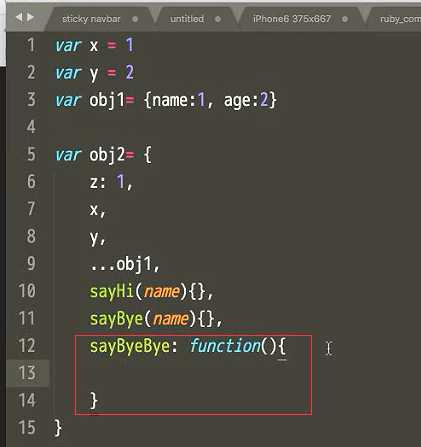Viewport: 421px width, 447px height.
Task: Place cursor on 'var y = 2' line
Action: (94, 72)
